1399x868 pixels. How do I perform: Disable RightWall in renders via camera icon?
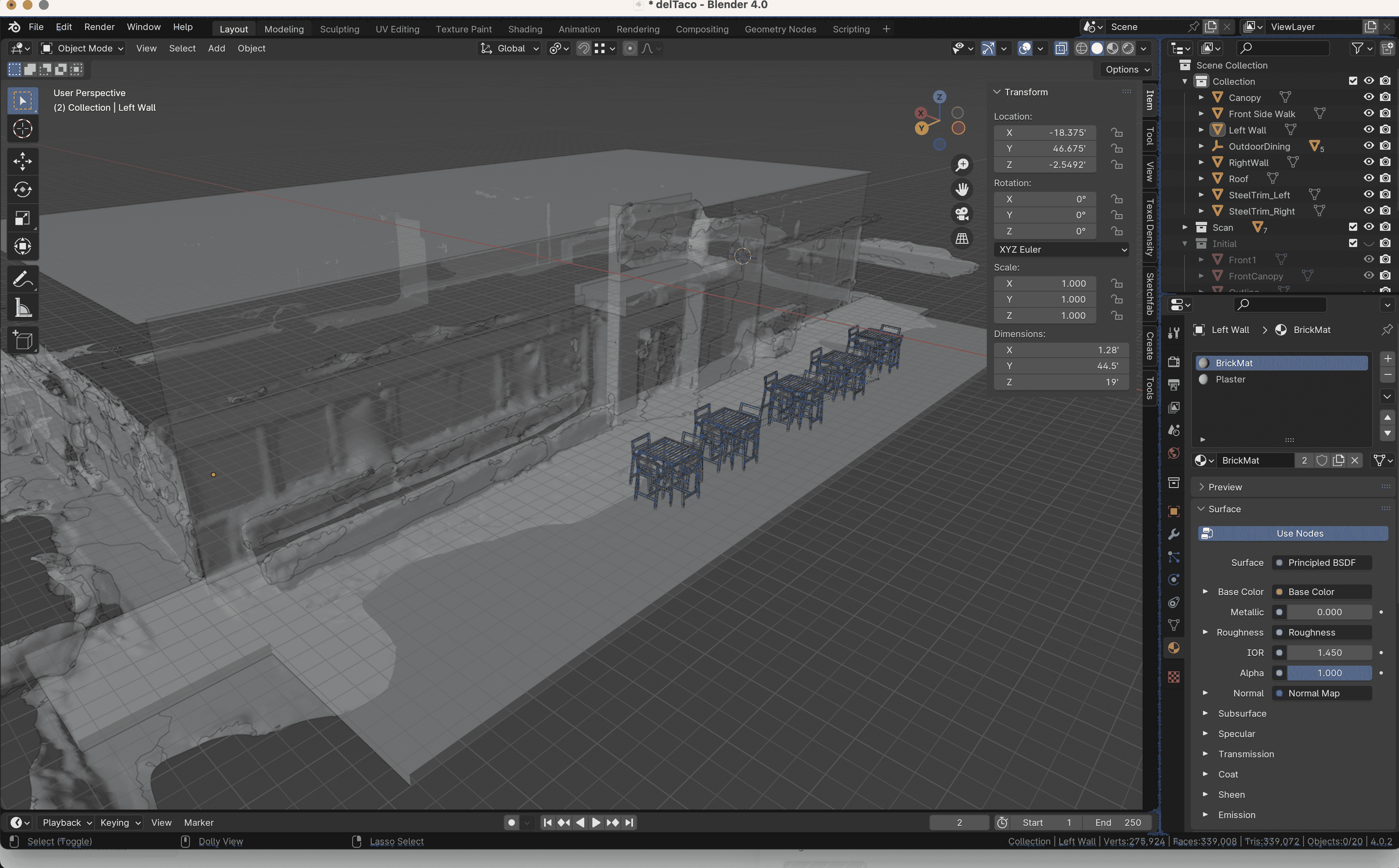[x=1385, y=163]
